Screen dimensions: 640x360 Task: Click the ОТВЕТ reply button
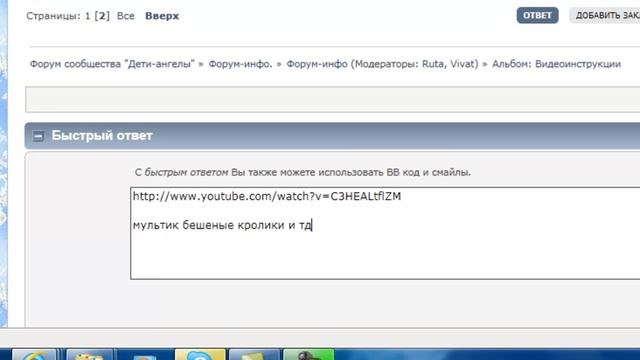[537, 16]
